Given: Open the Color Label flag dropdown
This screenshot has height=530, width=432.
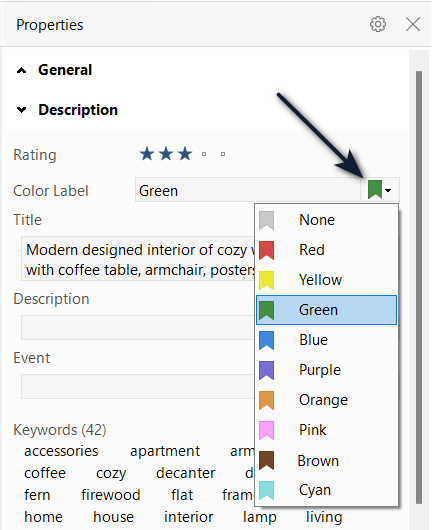Looking at the screenshot, I should click(380, 190).
